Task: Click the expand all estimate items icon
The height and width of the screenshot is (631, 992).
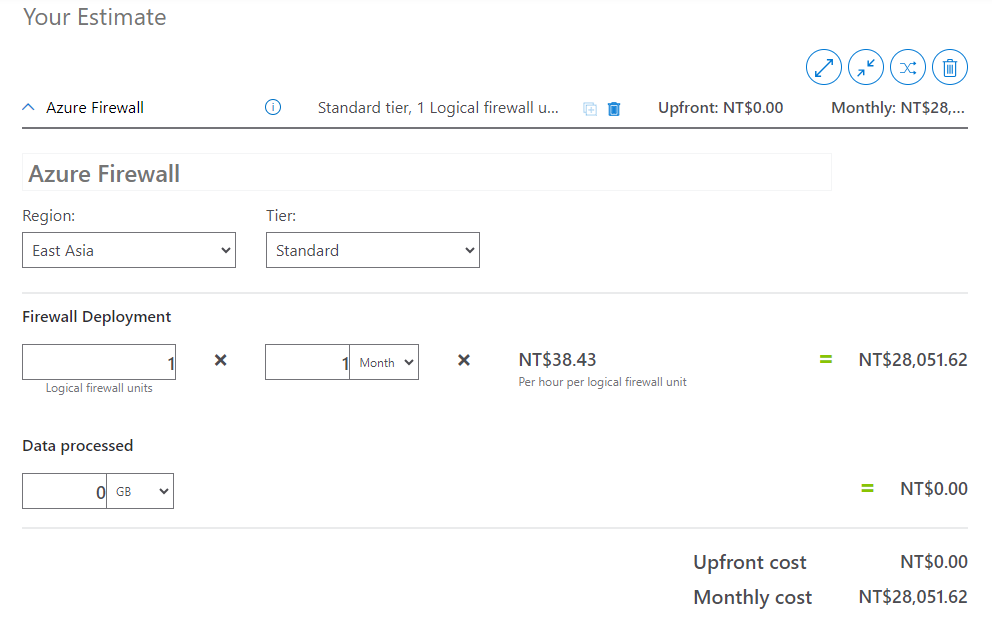Action: 824,67
